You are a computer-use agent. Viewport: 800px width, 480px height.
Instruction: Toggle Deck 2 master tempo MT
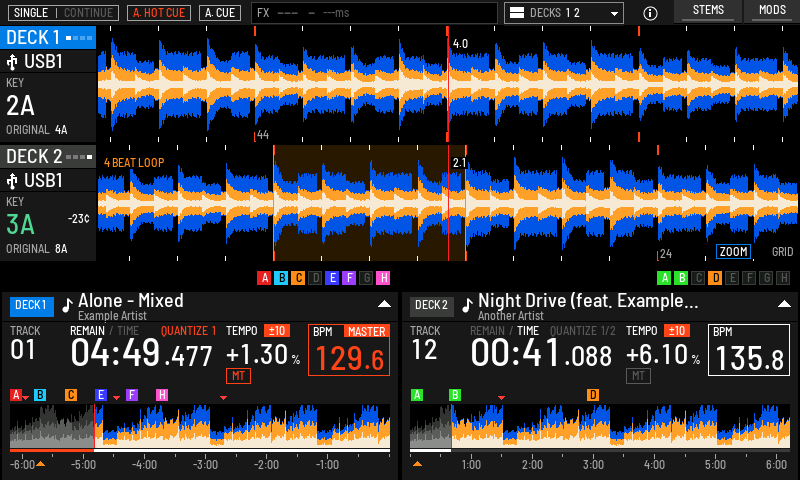[638, 376]
